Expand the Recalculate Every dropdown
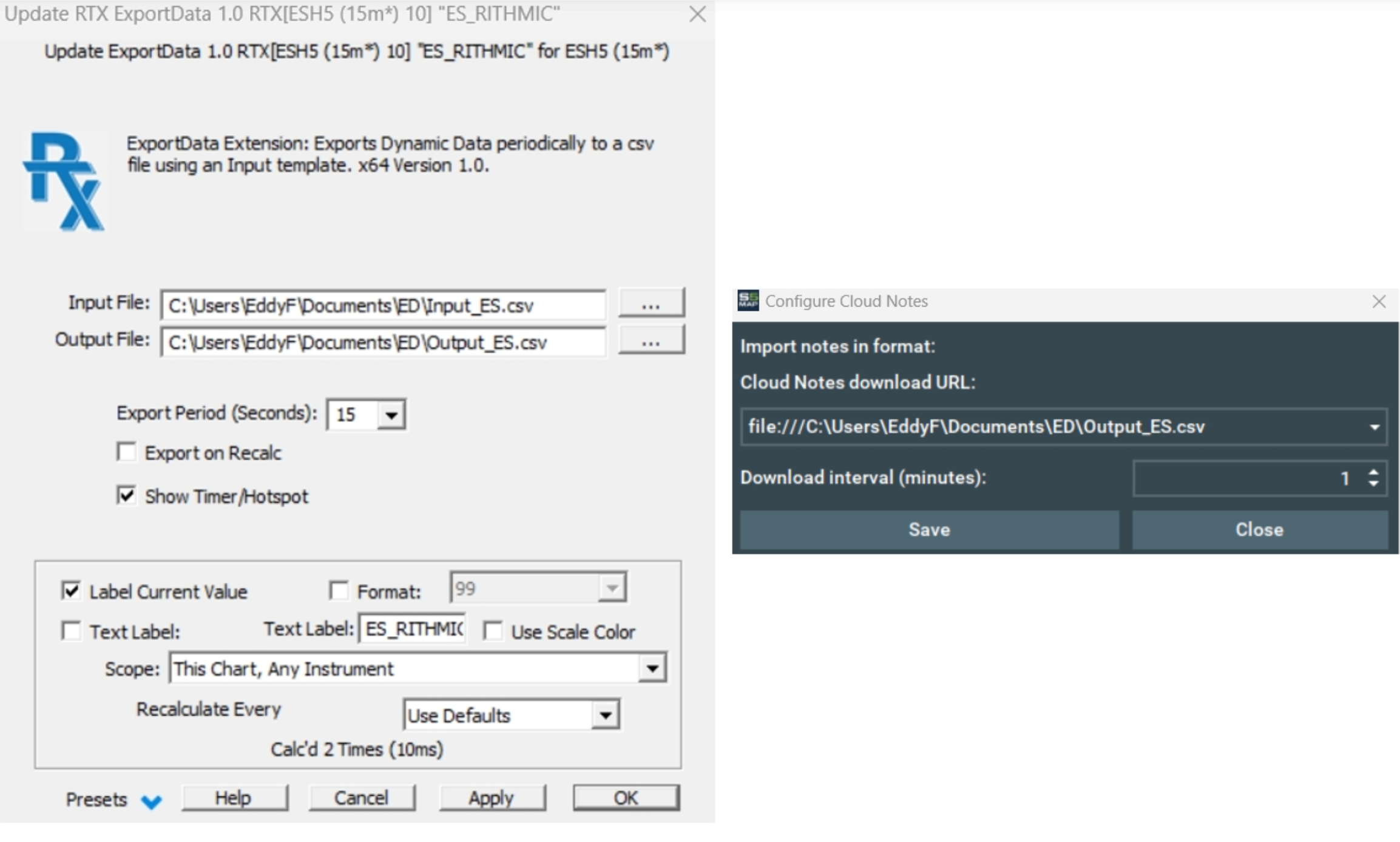The width and height of the screenshot is (1400, 842). click(x=605, y=715)
